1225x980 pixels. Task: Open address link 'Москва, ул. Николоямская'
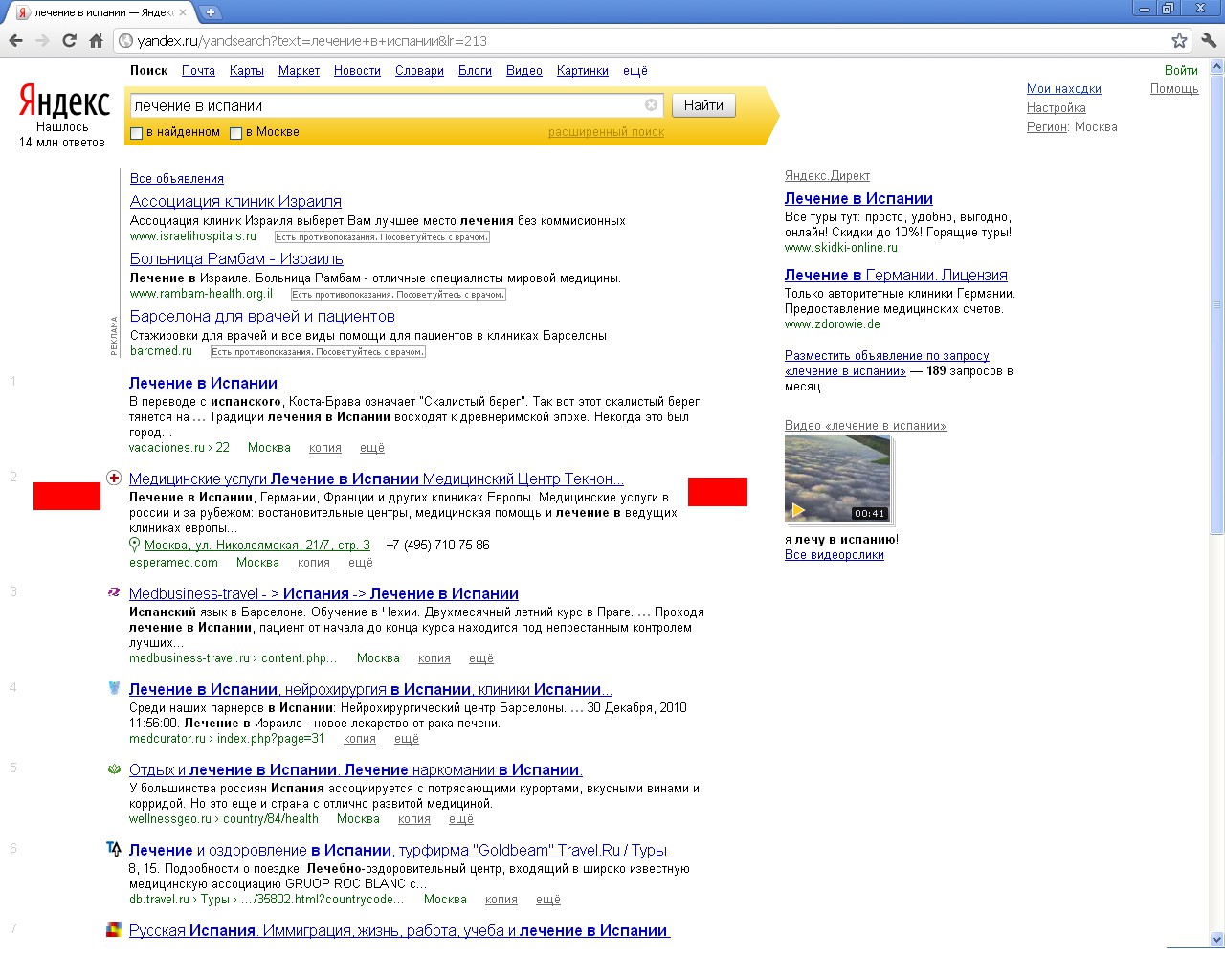coord(256,546)
